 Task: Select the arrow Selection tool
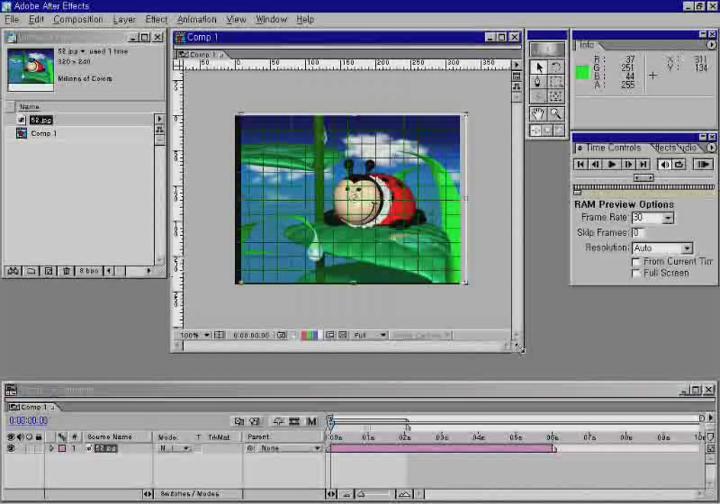pyautogui.click(x=539, y=68)
